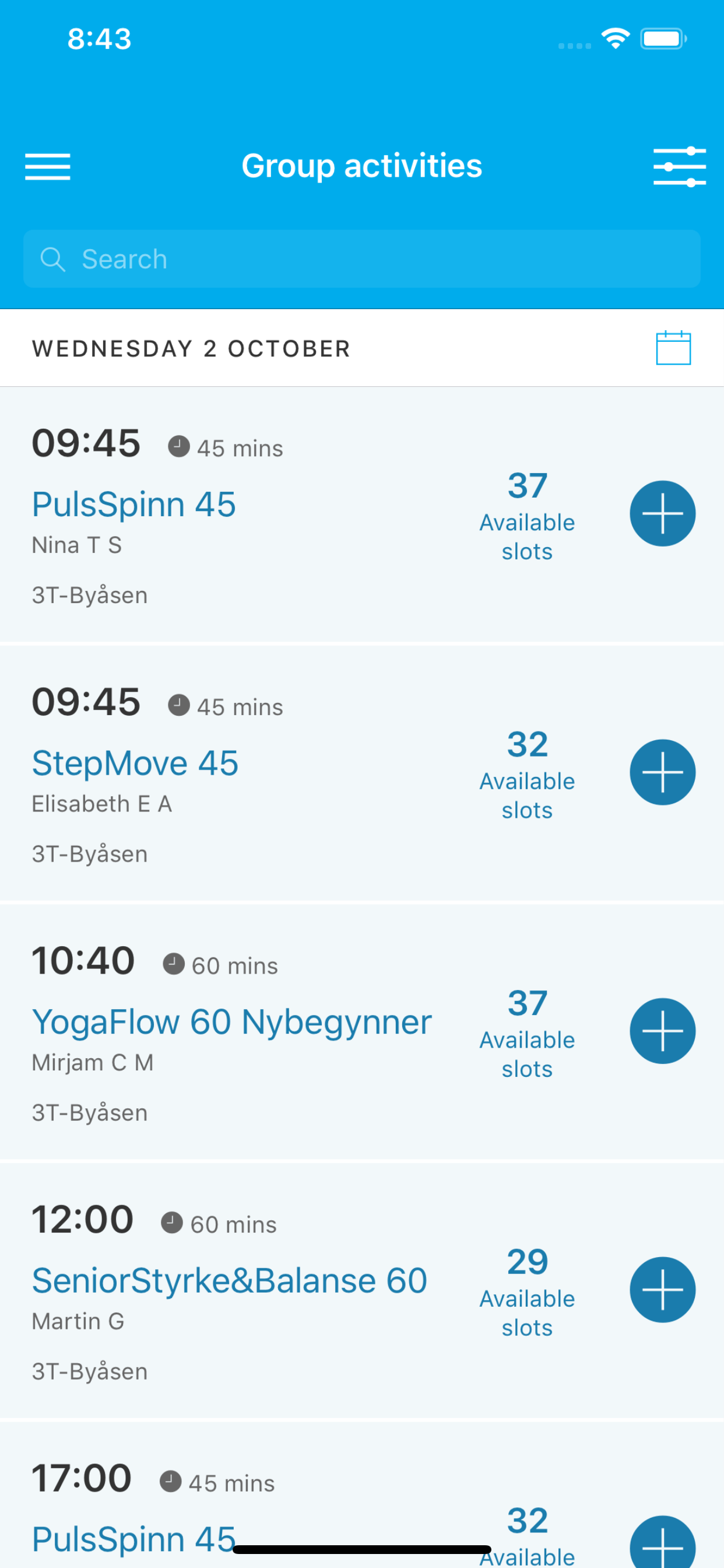The height and width of the screenshot is (1568, 724).
Task: Tap instructor Martin G entry
Action: coord(78,1321)
